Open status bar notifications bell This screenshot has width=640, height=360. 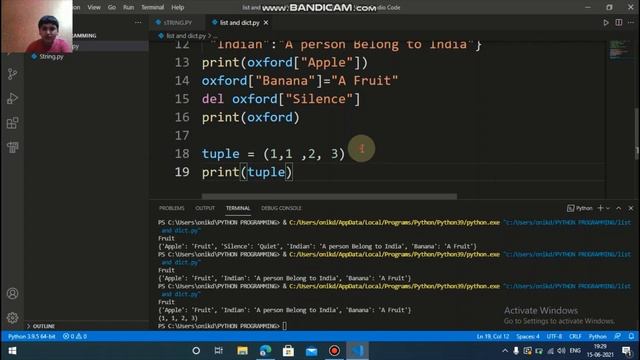tap(631, 336)
